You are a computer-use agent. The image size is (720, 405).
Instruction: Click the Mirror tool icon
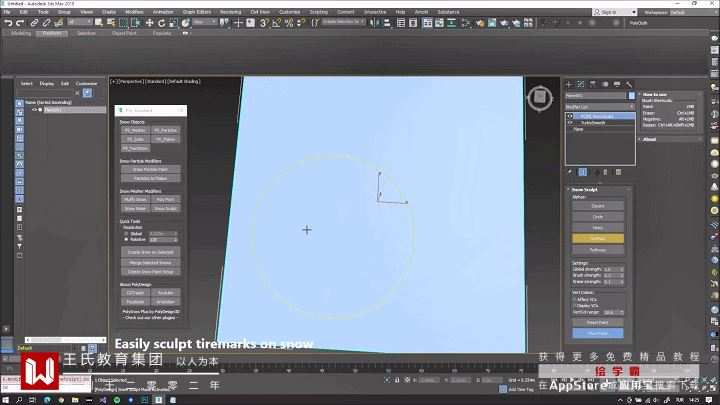coord(374,22)
